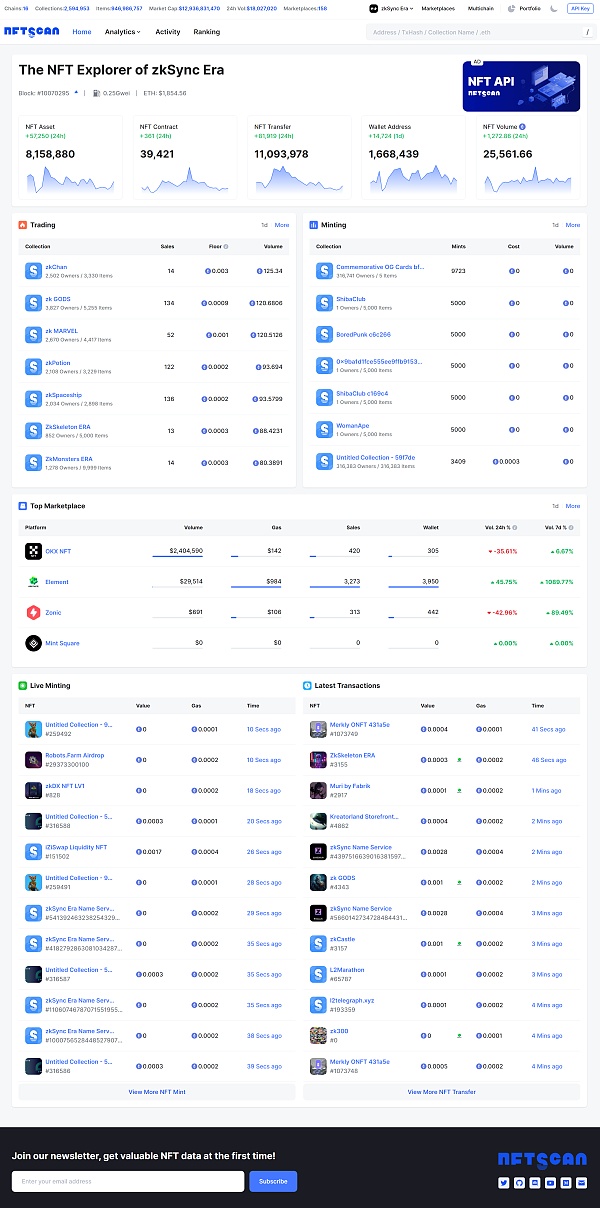Click the Subscribe button
600x1208 pixels.
pos(273,1181)
